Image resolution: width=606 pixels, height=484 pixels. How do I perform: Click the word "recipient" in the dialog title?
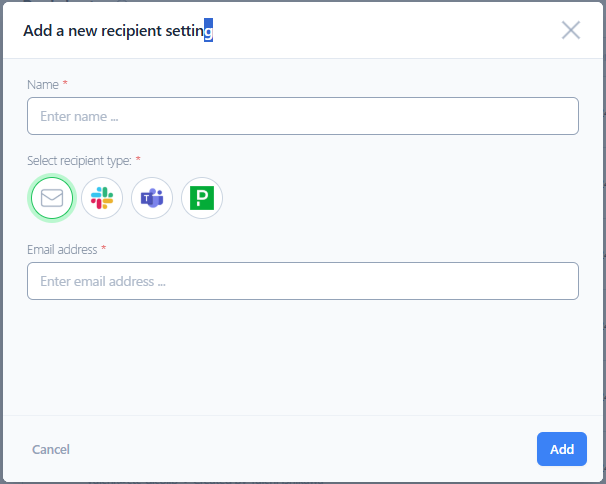pos(133,31)
